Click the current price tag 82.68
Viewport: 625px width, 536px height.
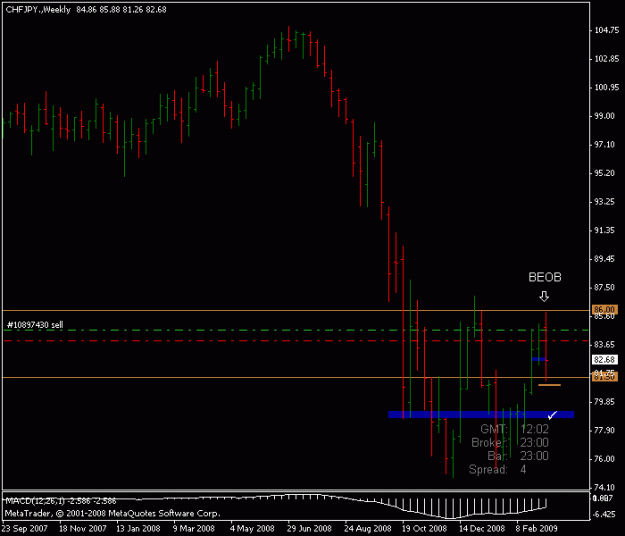[x=605, y=360]
